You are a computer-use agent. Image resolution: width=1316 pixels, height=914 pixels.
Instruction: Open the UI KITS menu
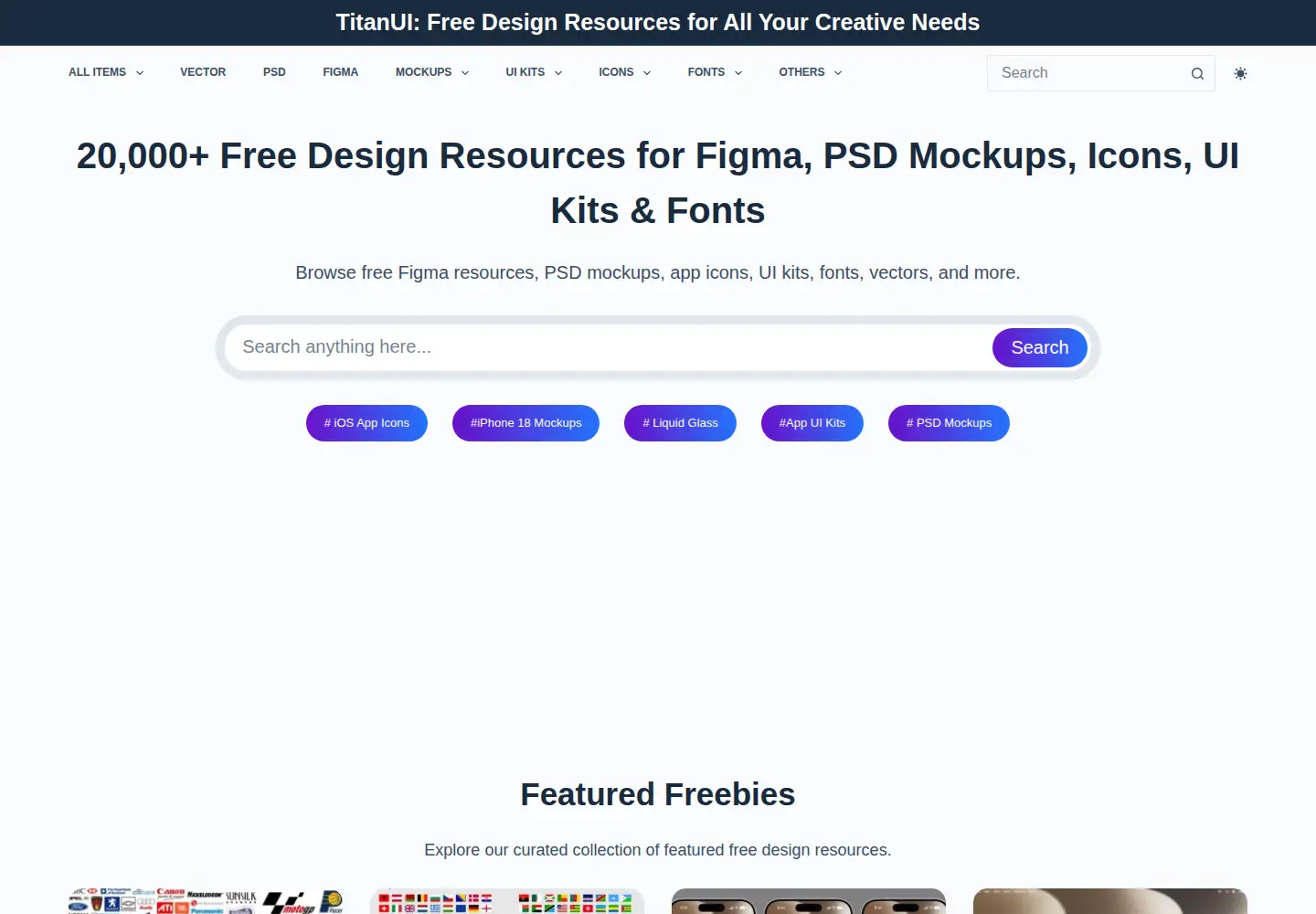(x=525, y=72)
